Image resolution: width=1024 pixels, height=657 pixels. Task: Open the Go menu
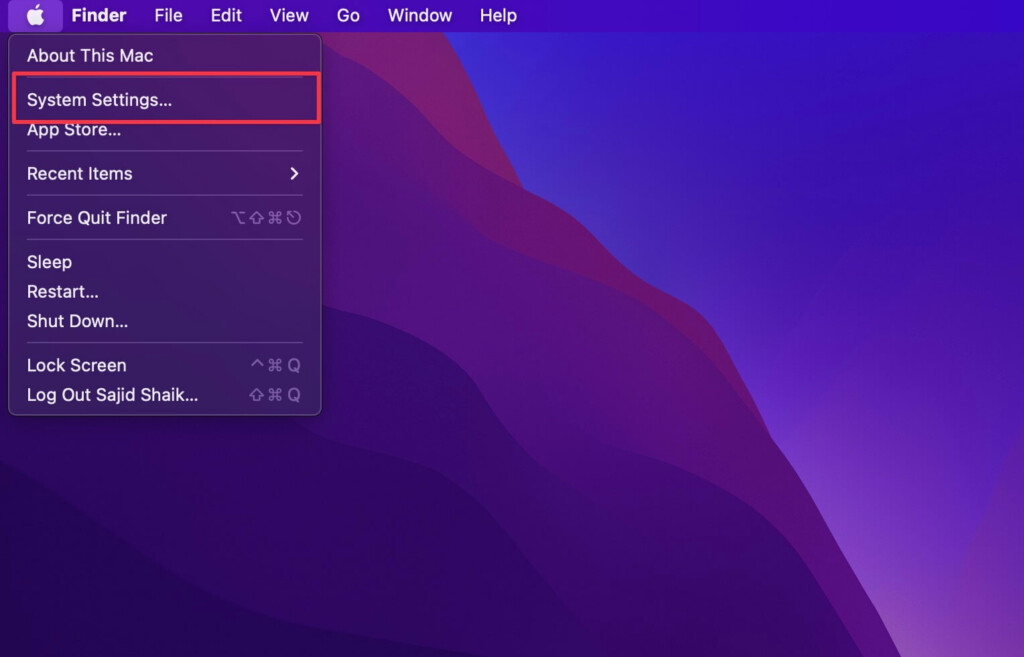coord(348,15)
